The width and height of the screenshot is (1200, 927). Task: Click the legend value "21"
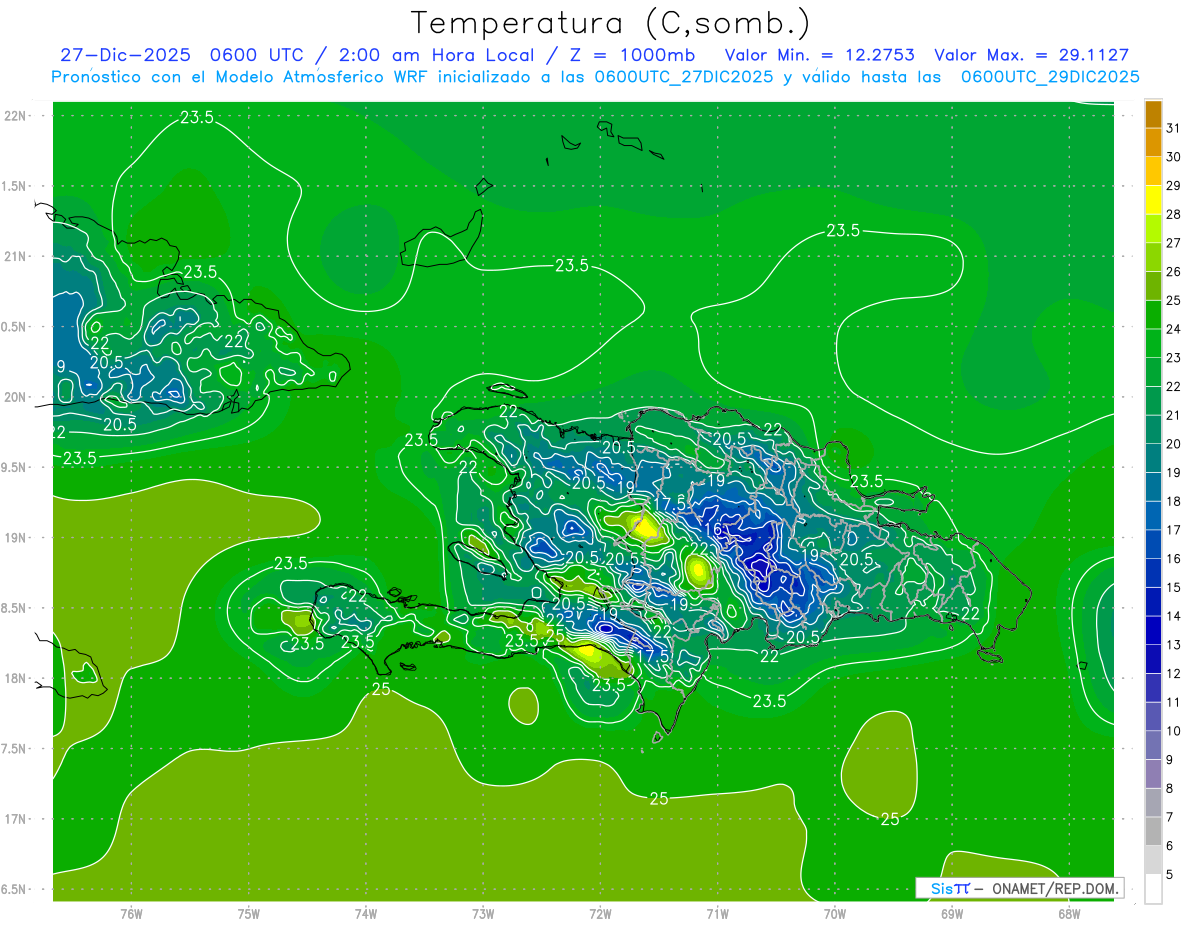[x=1174, y=415]
